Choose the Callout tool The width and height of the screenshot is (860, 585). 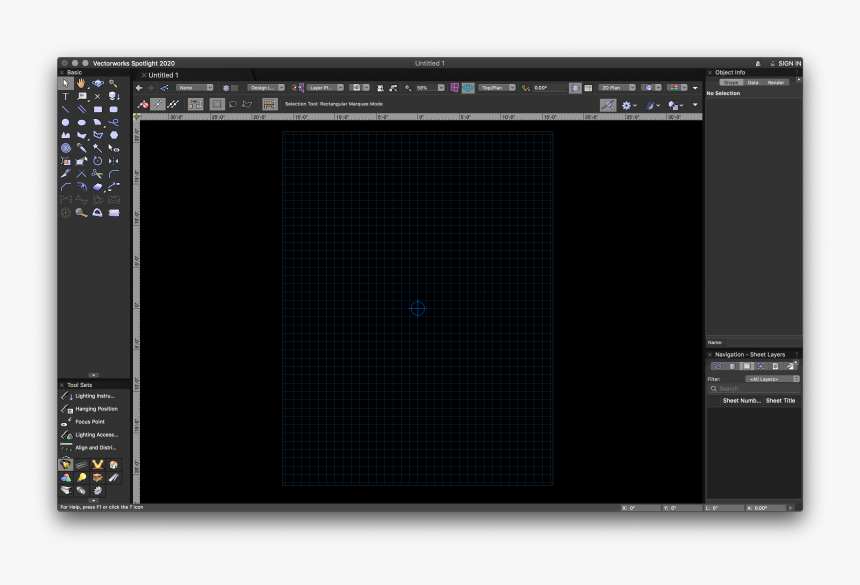(81, 96)
